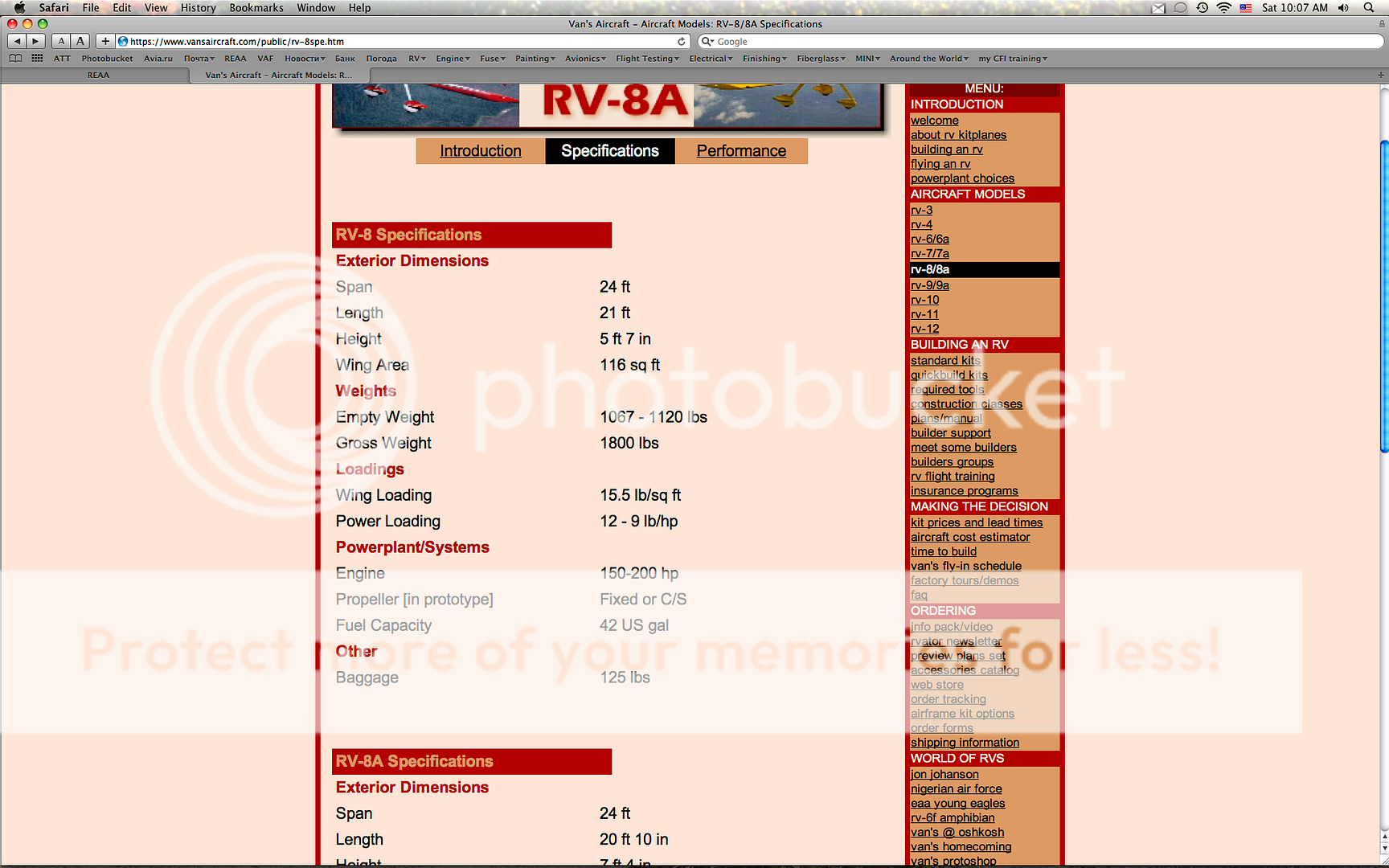The image size is (1389, 868).
Task: Expand the Почта bookmarks folder
Action: point(199,59)
